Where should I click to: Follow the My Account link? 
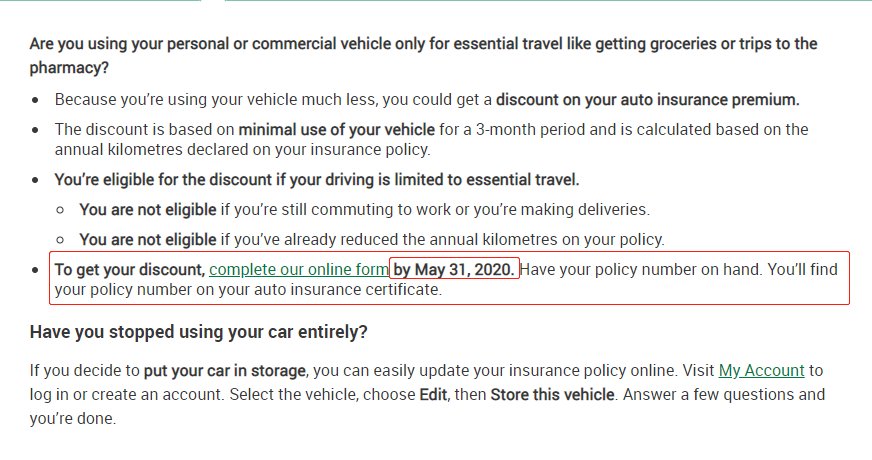tap(761, 370)
